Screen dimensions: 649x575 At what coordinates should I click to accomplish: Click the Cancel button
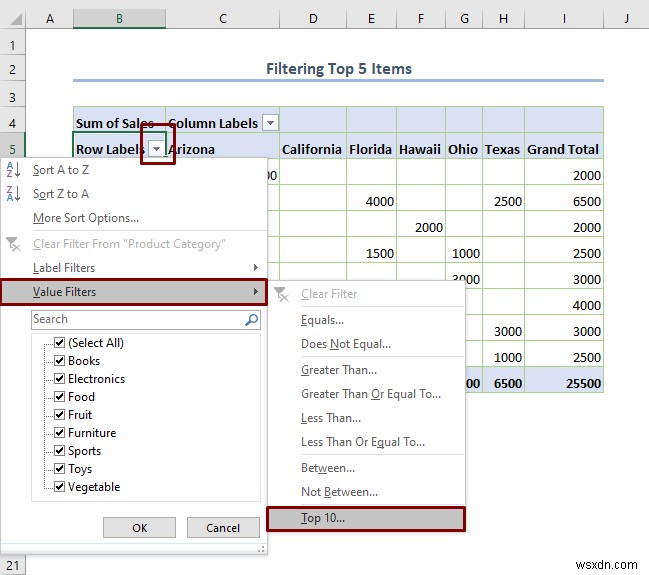pyautogui.click(x=223, y=528)
